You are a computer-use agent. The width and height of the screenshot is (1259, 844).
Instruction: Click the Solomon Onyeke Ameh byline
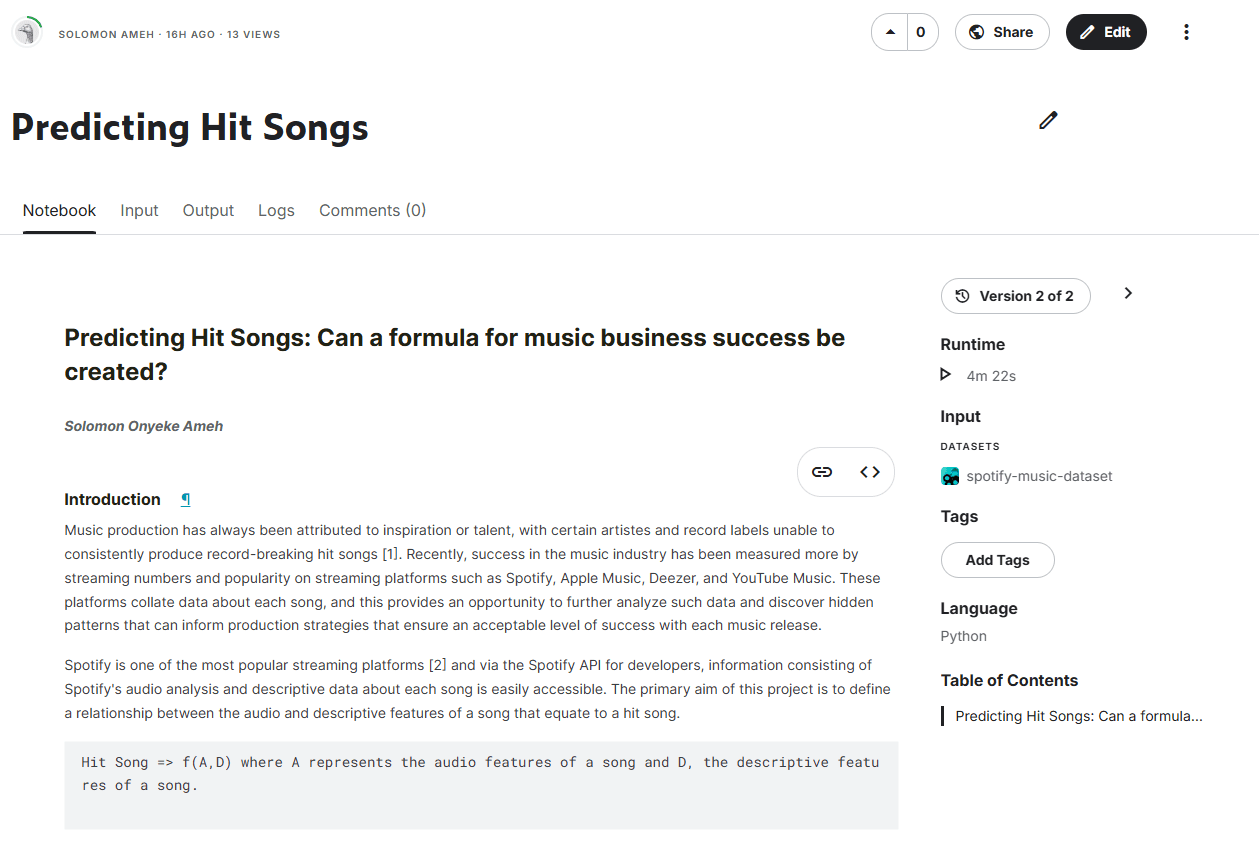[x=144, y=426]
